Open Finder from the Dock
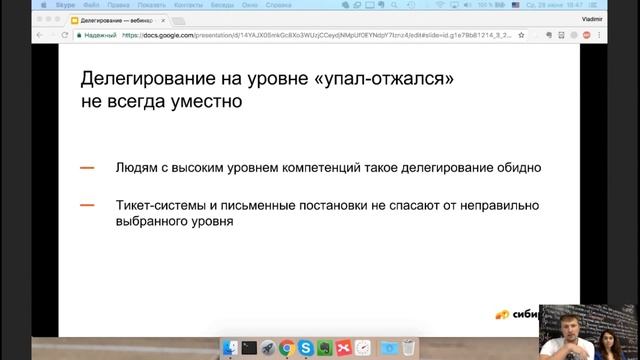The image size is (640, 360). [230, 348]
